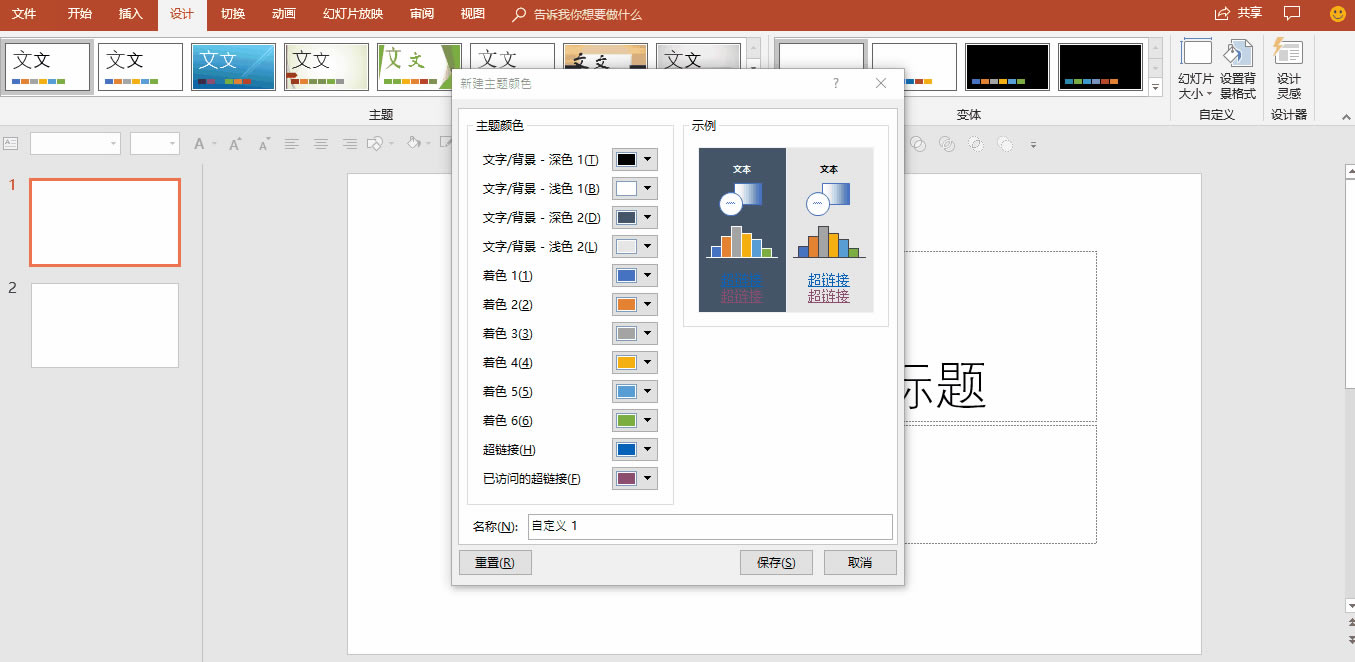Open the 审阅 ribbon tab
The width and height of the screenshot is (1355, 662).
coord(422,14)
